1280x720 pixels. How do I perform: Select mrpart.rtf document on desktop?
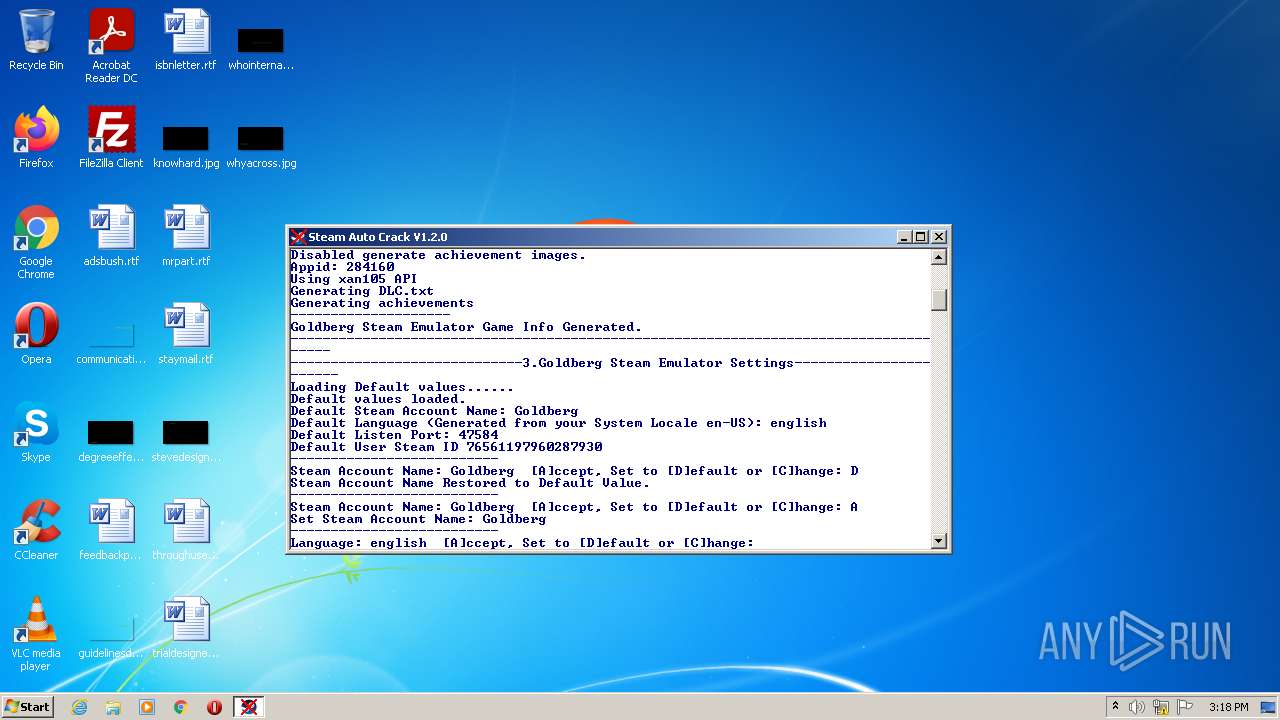tap(186, 235)
